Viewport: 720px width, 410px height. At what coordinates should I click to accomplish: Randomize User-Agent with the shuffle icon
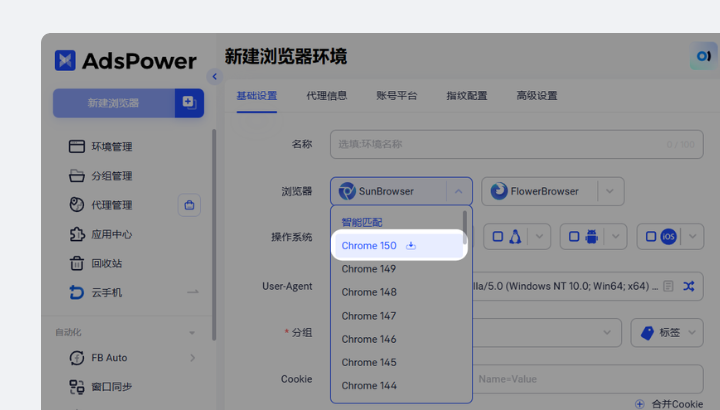pos(688,286)
